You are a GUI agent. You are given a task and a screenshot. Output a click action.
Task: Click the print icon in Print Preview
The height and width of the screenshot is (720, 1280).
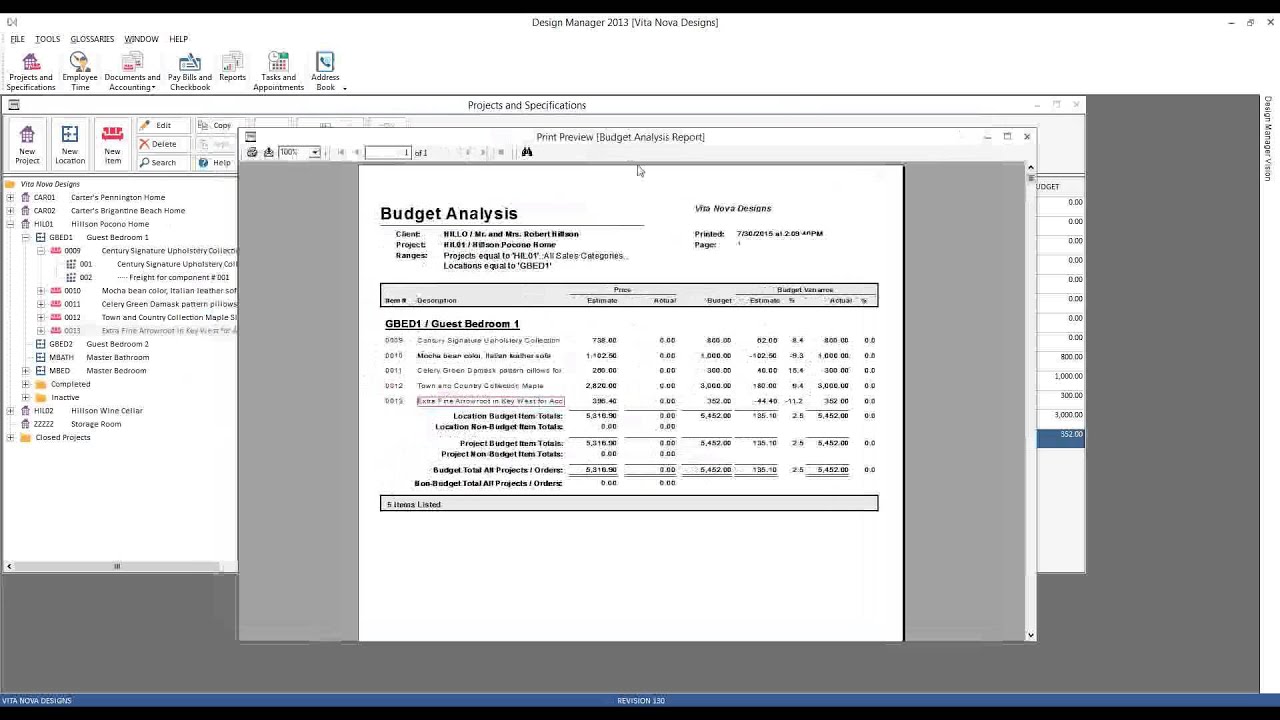point(252,152)
